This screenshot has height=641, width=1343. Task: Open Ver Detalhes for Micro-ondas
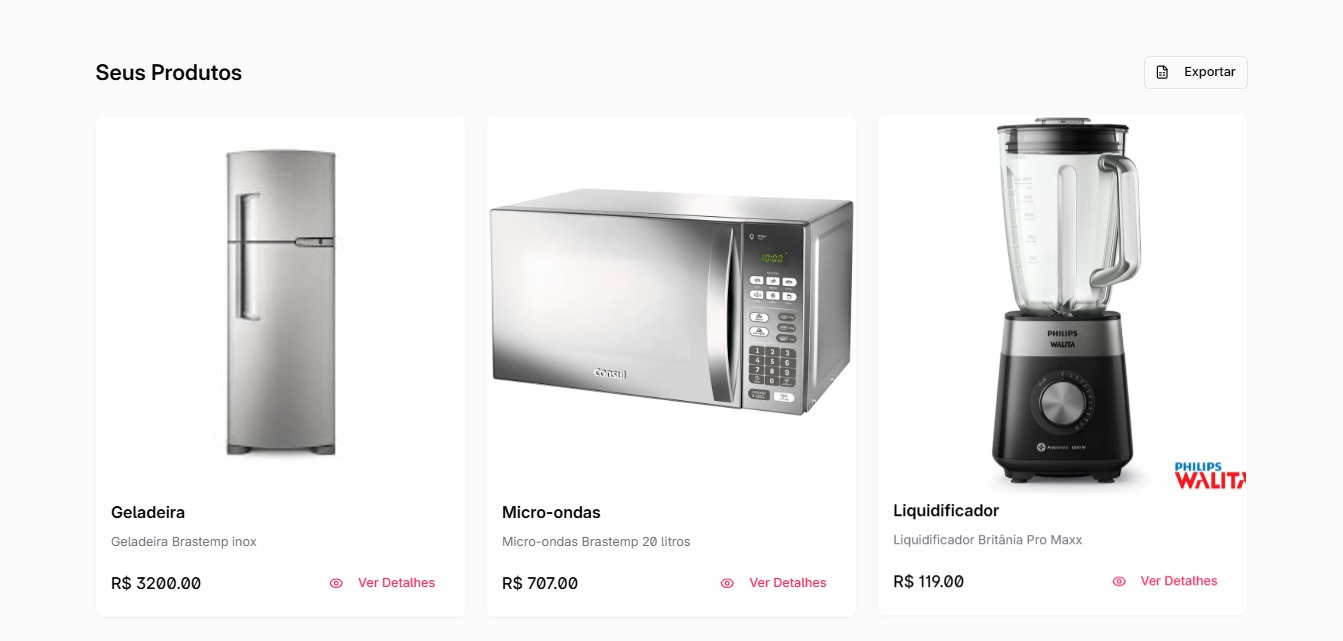tap(787, 583)
